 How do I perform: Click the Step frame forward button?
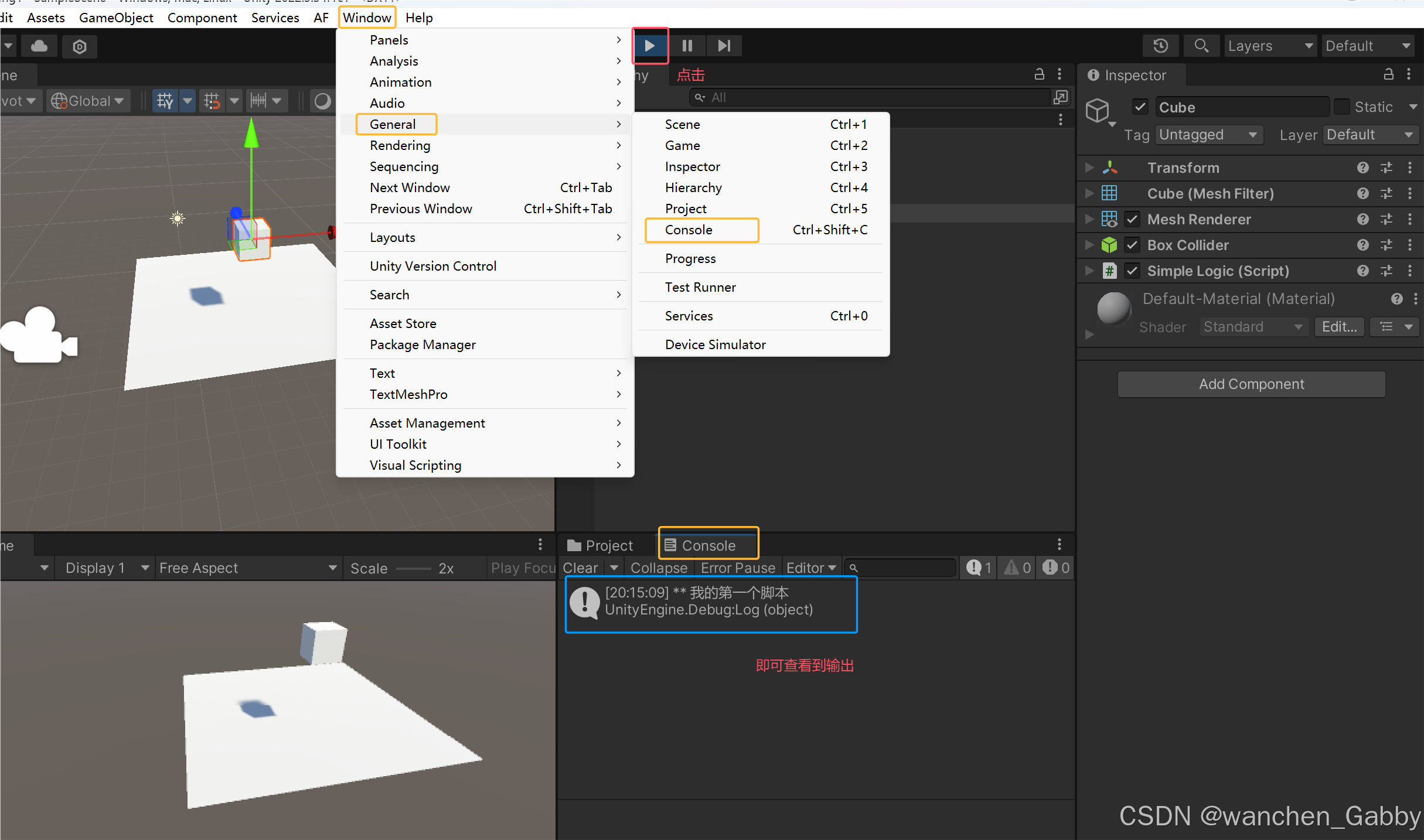[x=724, y=46]
